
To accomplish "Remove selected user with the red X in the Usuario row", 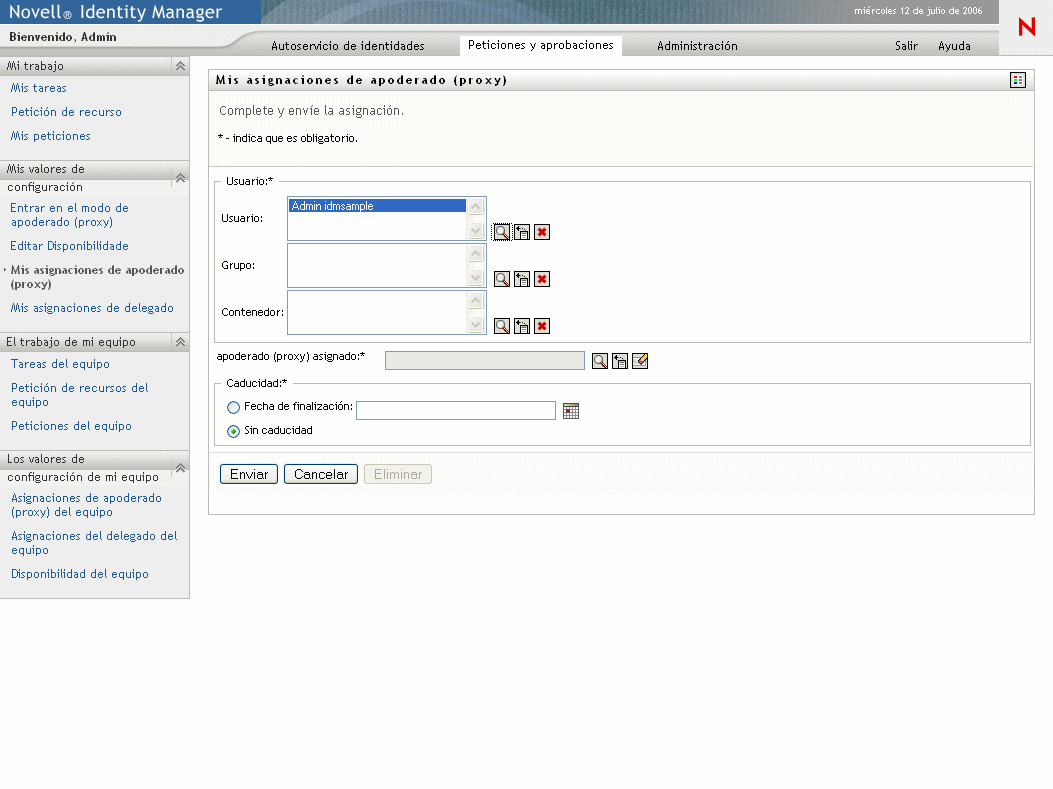I will [x=542, y=232].
